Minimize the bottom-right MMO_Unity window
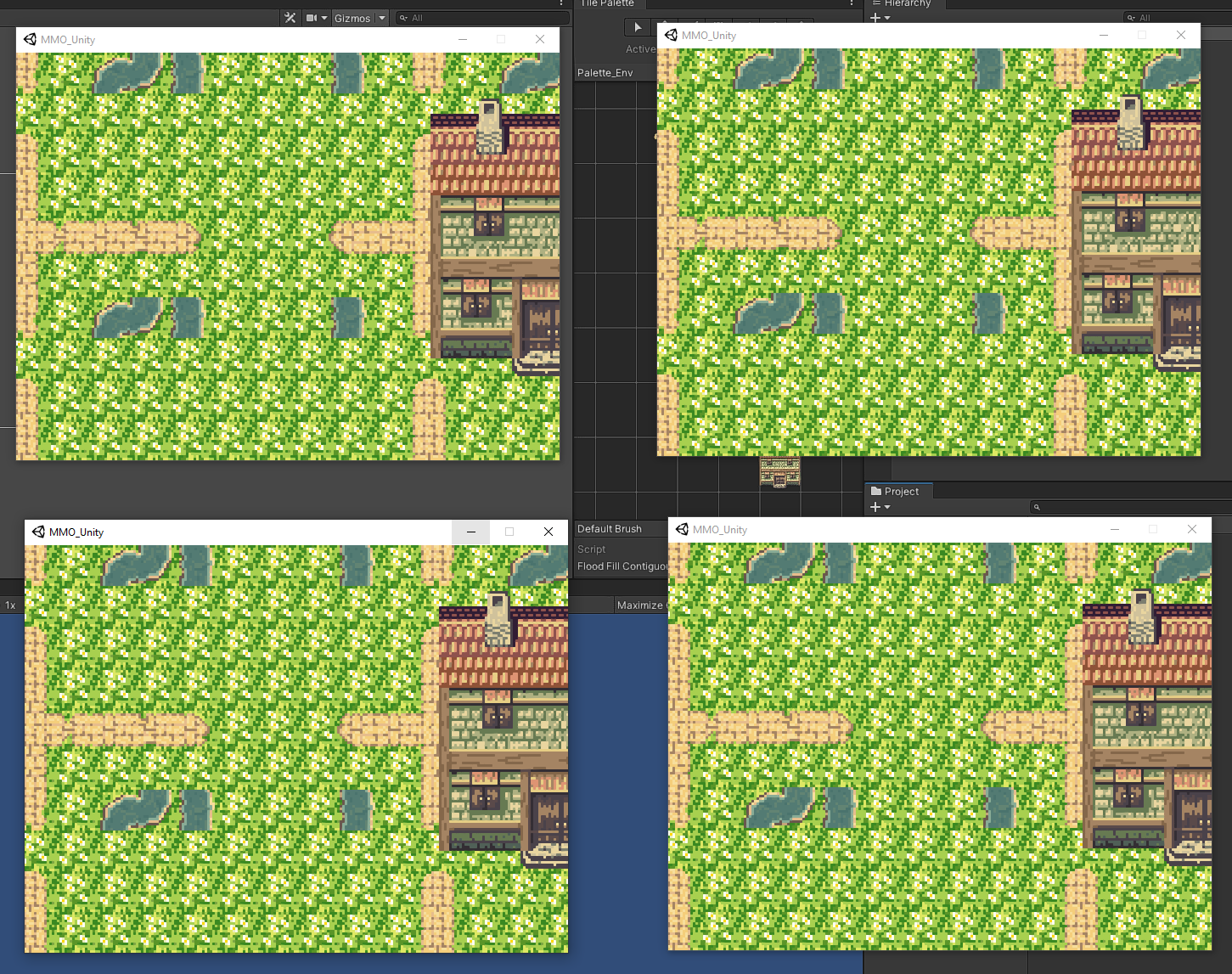1232x974 pixels. click(1115, 529)
